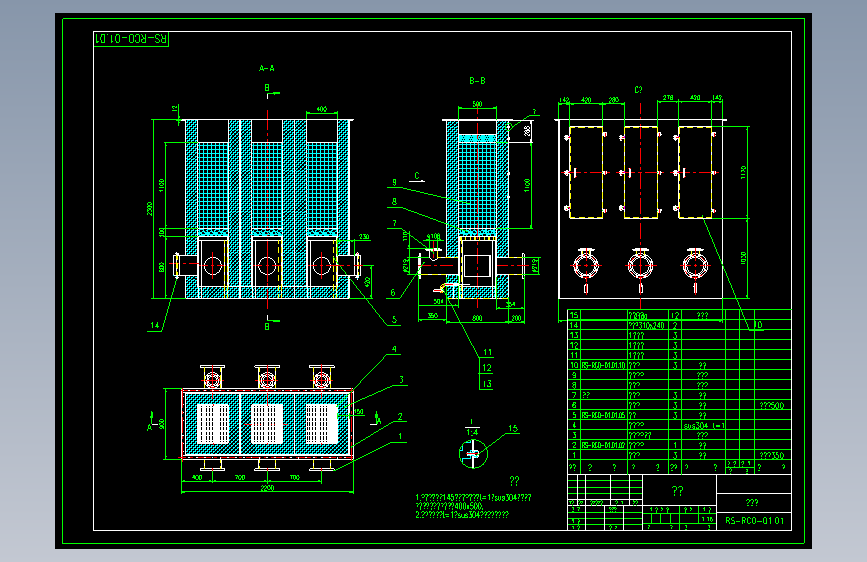867x562 pixels.
Task: Click drawing code cell in parts list row 5
Action: [604, 415]
